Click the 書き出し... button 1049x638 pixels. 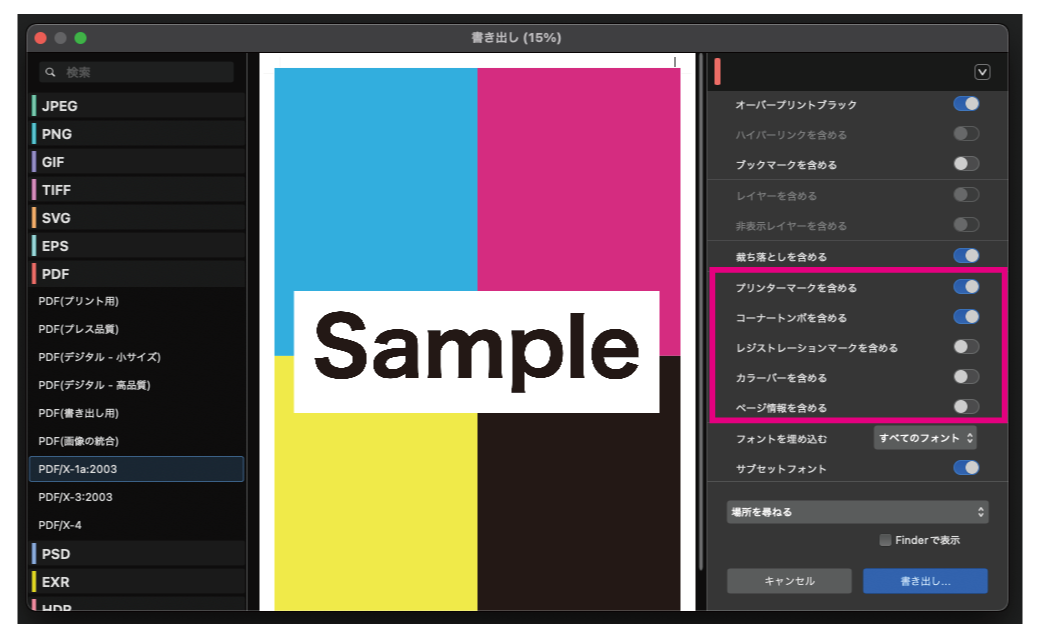pyautogui.click(x=925, y=581)
